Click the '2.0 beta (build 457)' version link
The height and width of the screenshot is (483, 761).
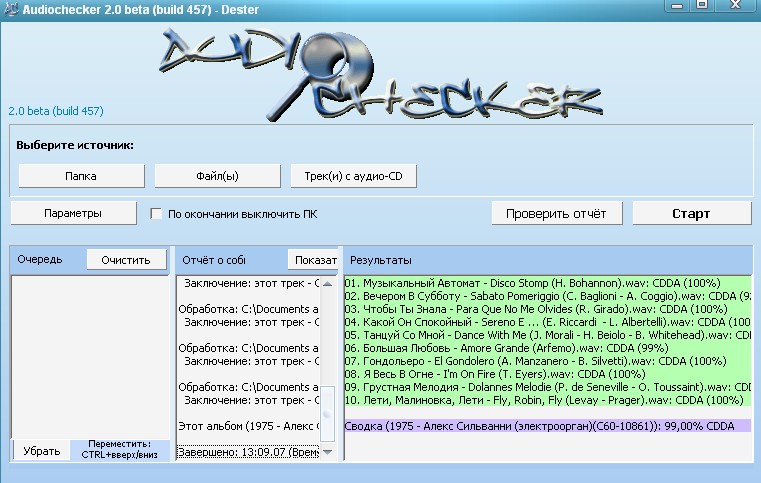coord(56,111)
